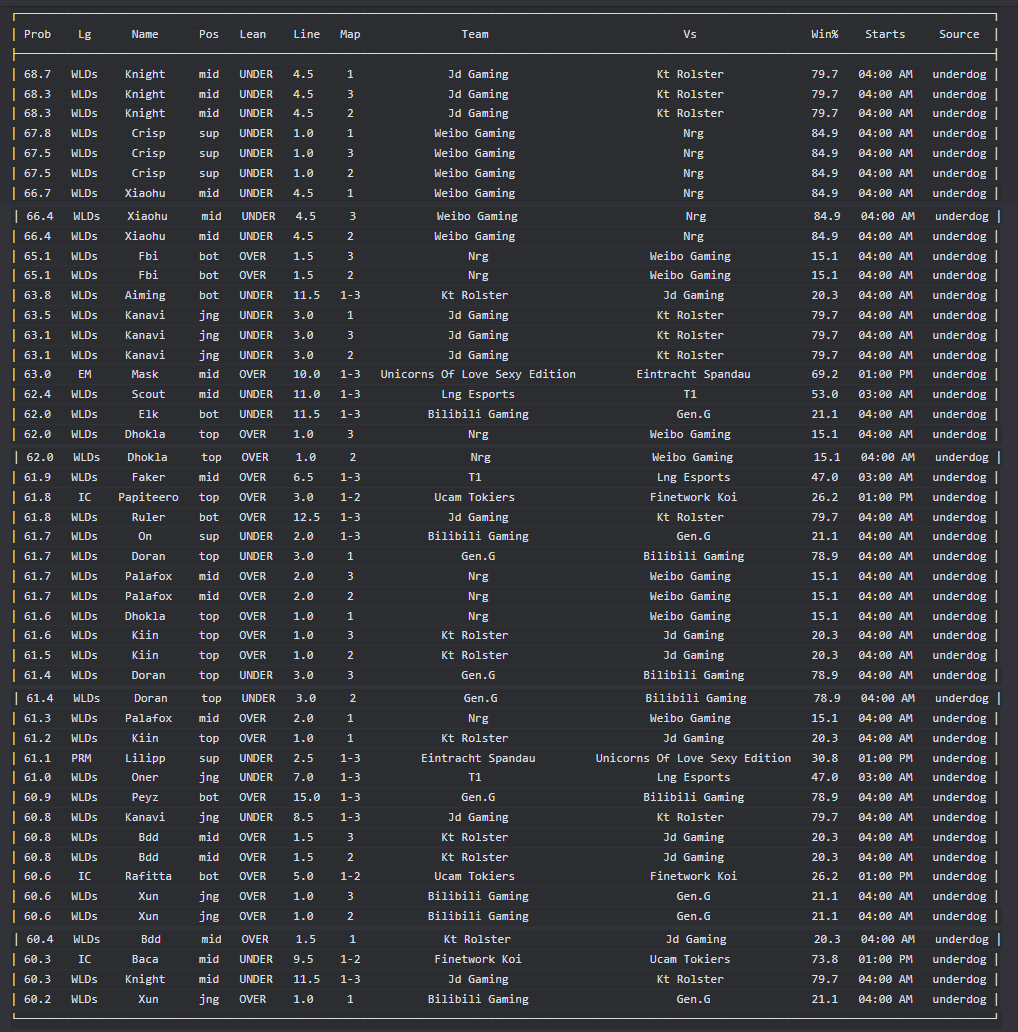1018x1032 pixels.
Task: Click the 5.0 line value
Action: click(x=303, y=877)
